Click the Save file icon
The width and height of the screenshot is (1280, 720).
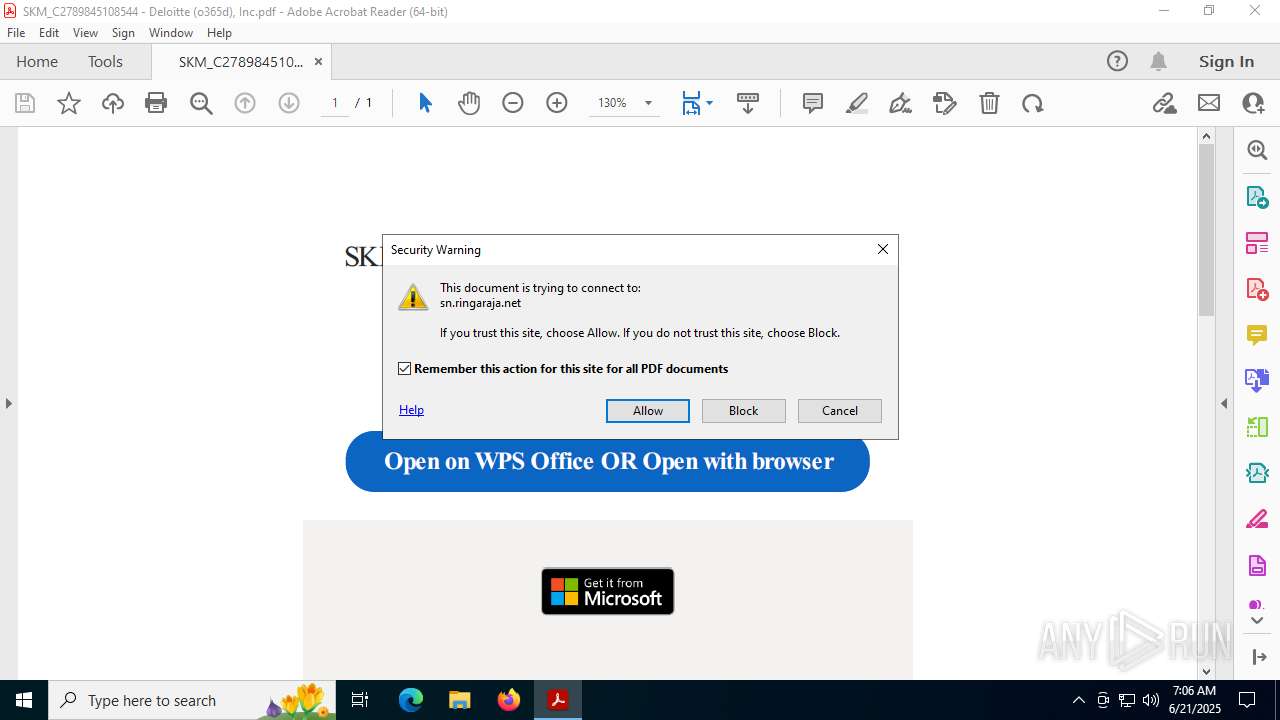[25, 103]
